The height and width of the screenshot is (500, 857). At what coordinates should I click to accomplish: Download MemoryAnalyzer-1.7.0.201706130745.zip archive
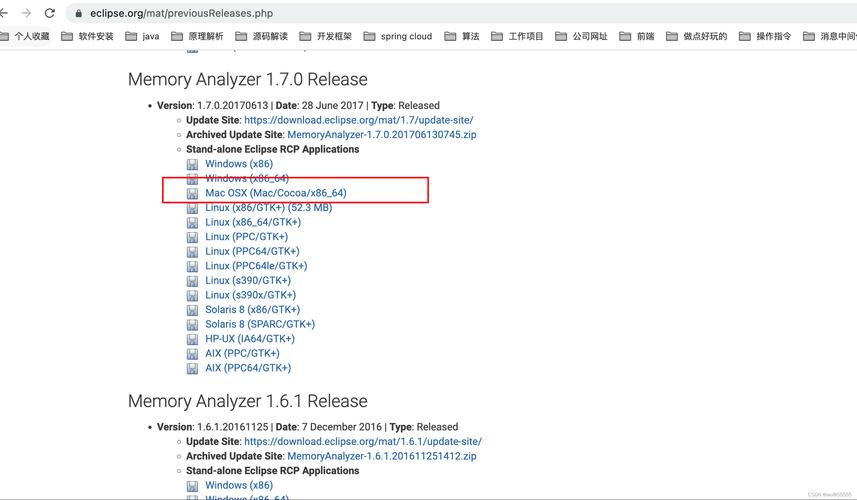[x=381, y=134]
